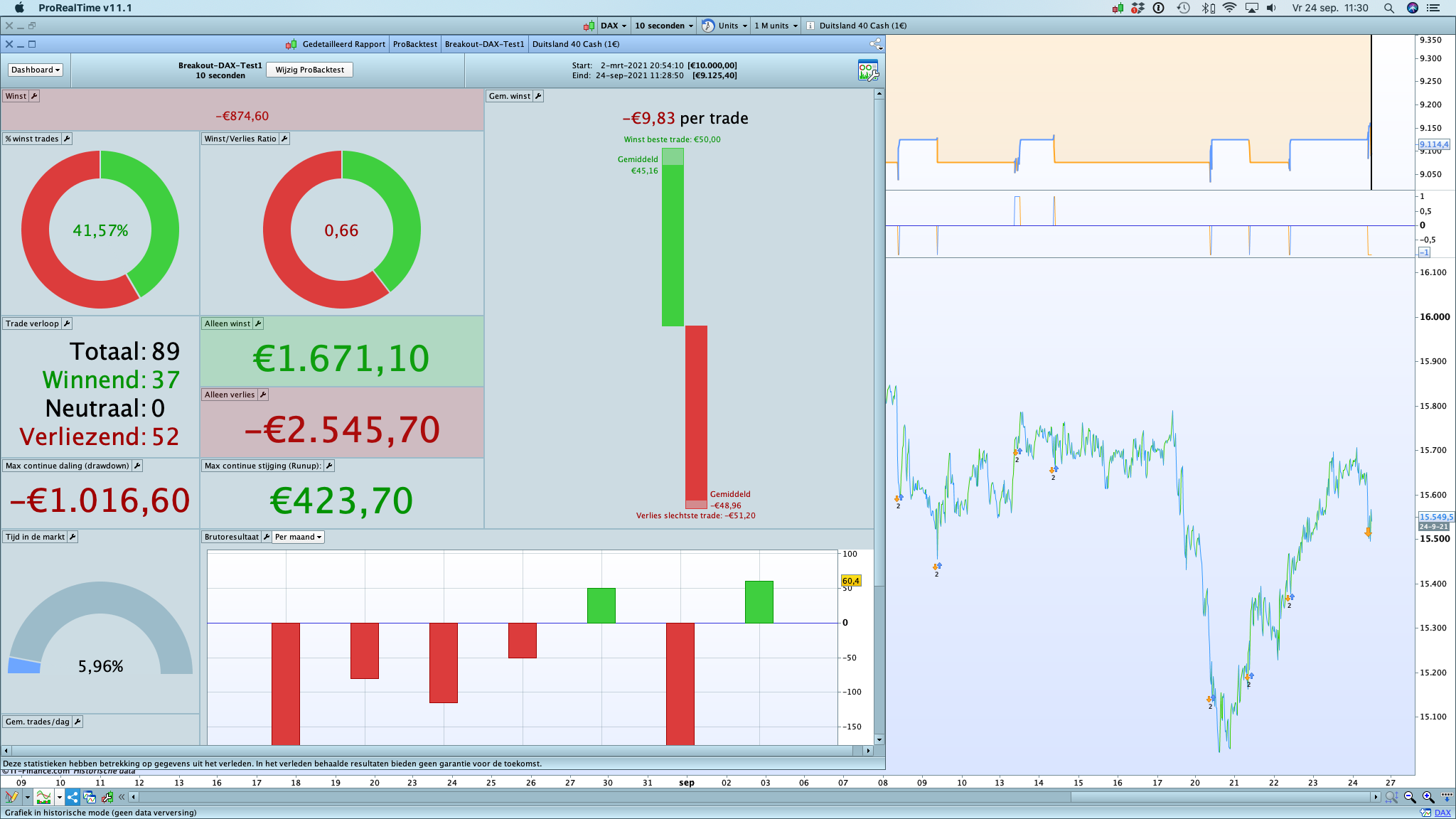Click the drawing tools pencil icon
The height and width of the screenshot is (819, 1456).
coord(11,798)
